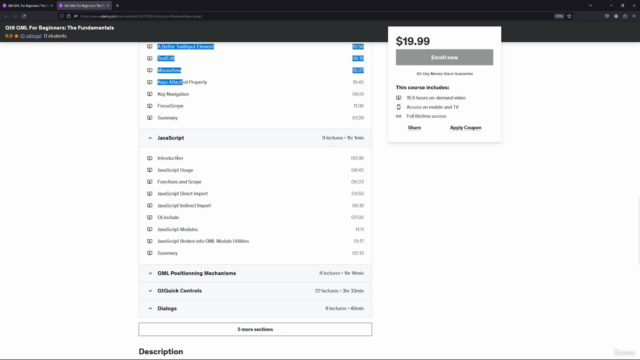Collapse the JavaScript section chevron
Viewport: 640px width, 360px height.
point(150,138)
